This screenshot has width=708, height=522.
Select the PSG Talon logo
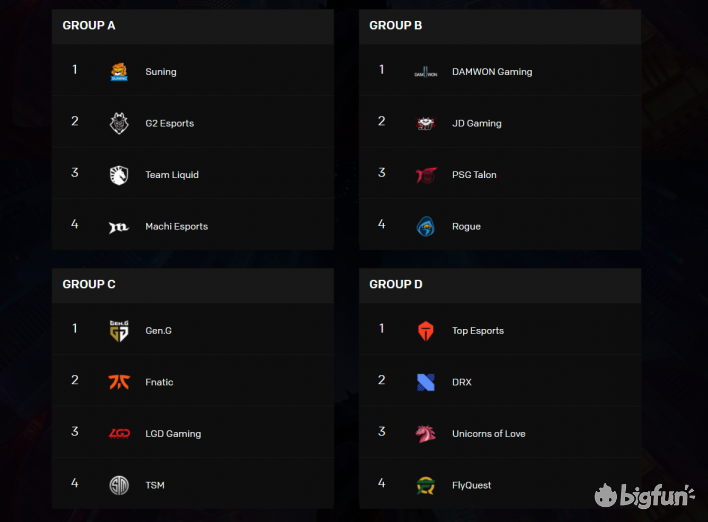[x=426, y=175]
